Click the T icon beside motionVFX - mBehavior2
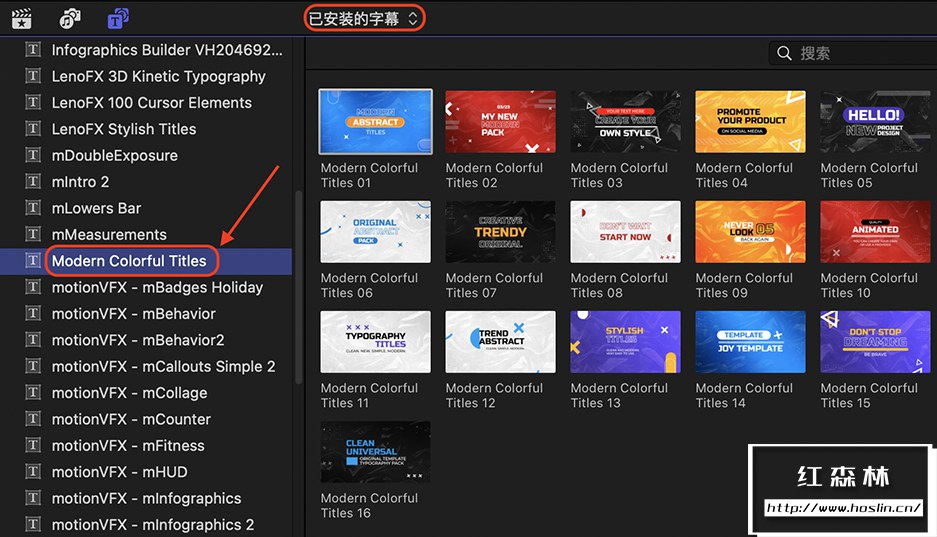Viewport: 937px width, 537px height. pyautogui.click(x=33, y=339)
